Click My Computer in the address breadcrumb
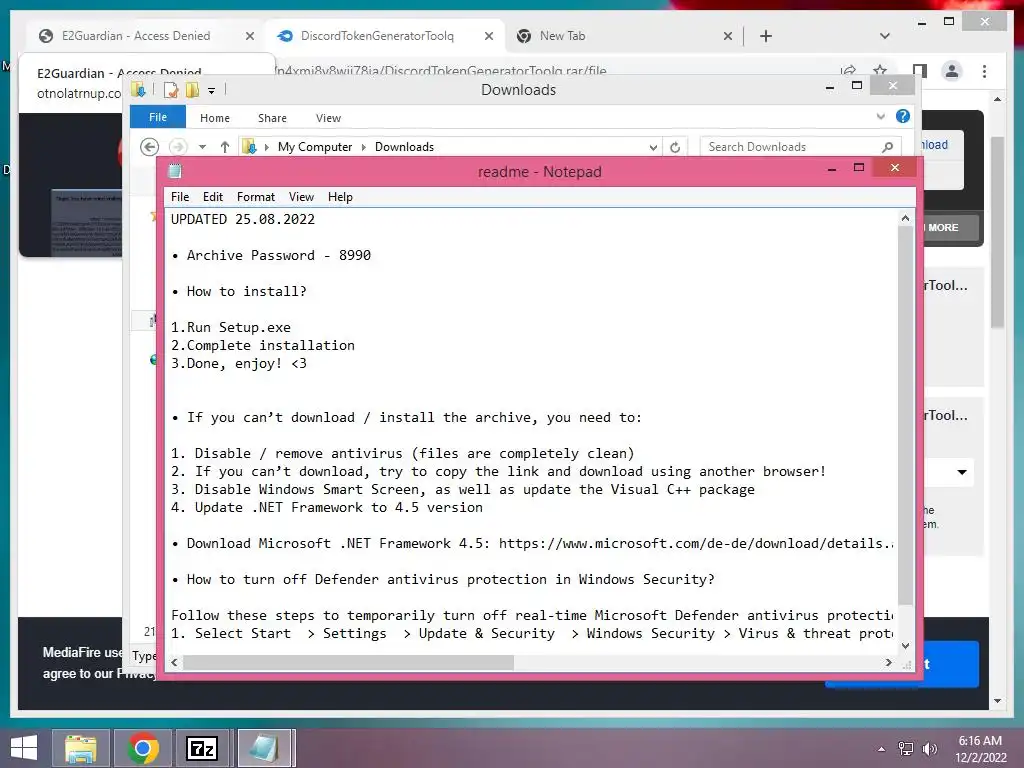1024x768 pixels. coord(314,147)
